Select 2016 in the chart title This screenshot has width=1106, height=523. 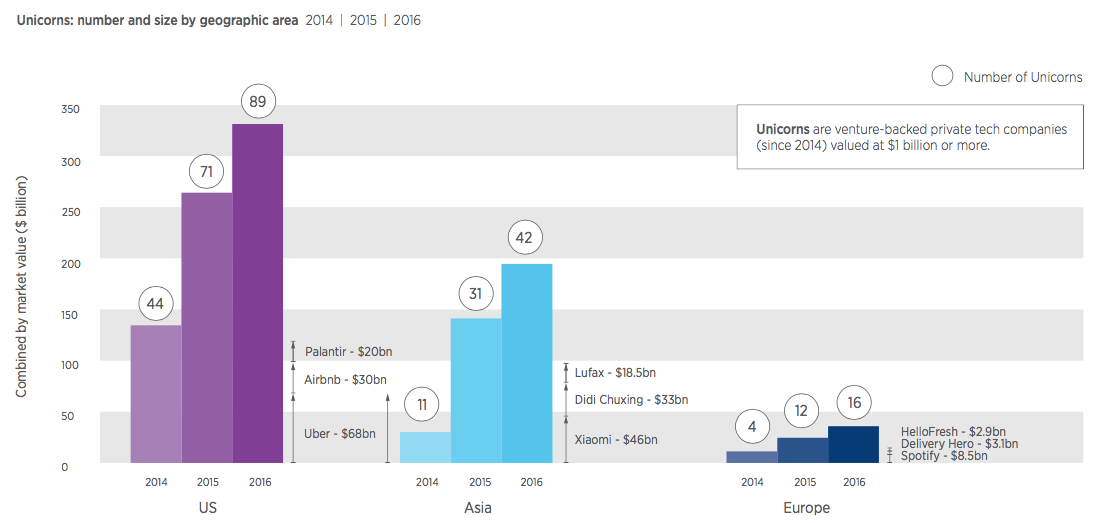click(407, 20)
